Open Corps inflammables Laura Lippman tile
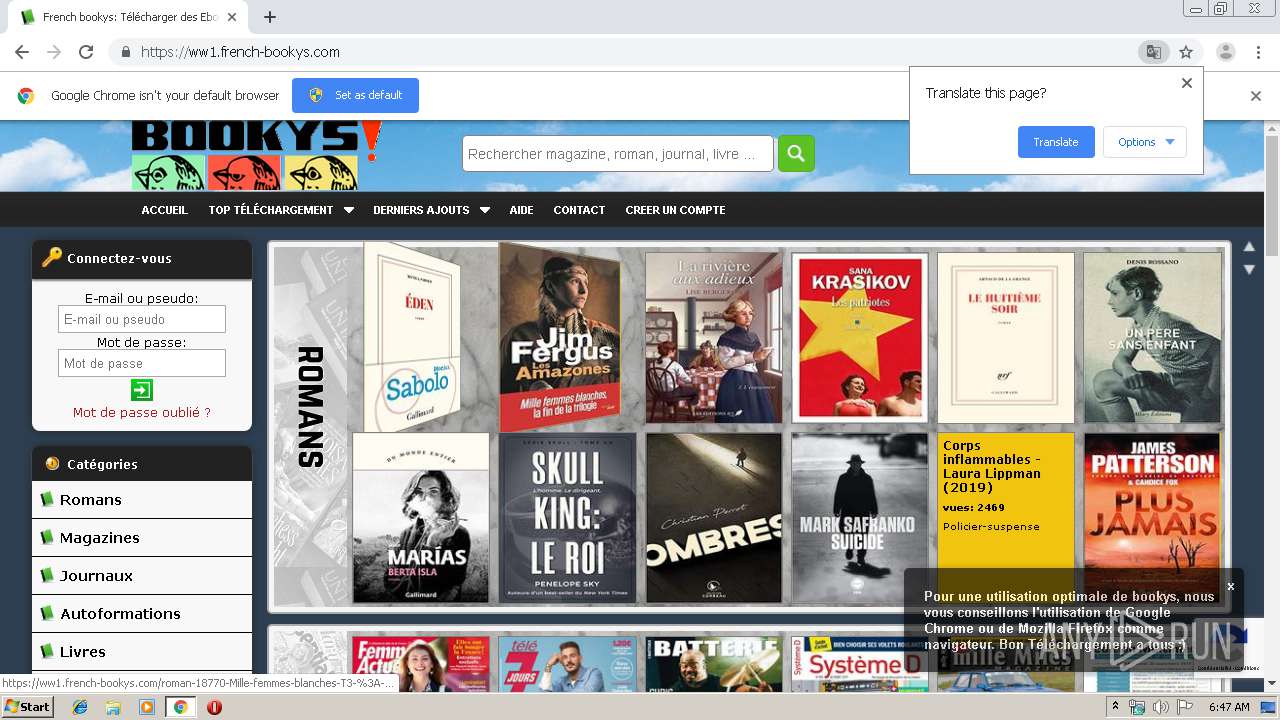The image size is (1280, 720). point(1005,518)
